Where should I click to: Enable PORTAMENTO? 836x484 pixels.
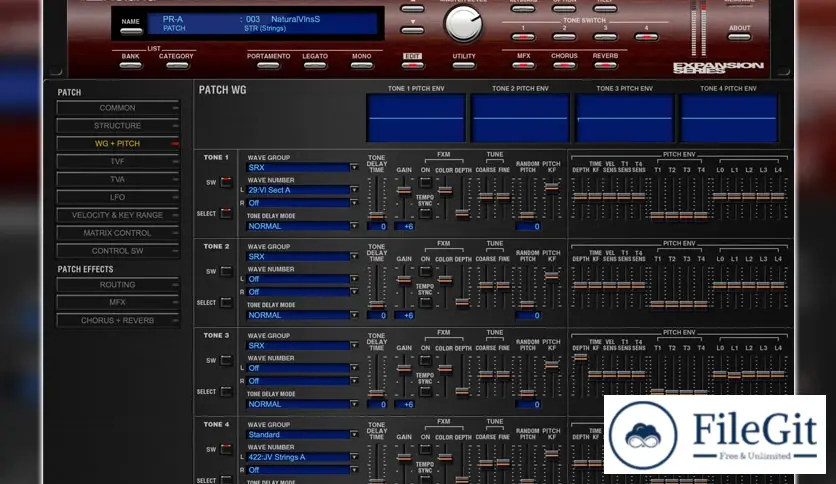tap(268, 66)
